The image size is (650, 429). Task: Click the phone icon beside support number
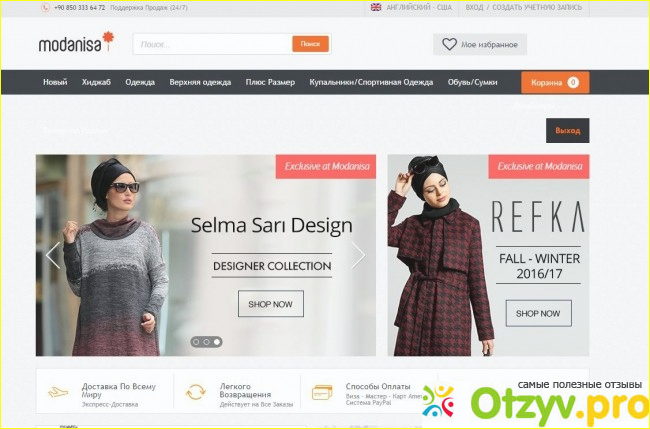[x=45, y=8]
